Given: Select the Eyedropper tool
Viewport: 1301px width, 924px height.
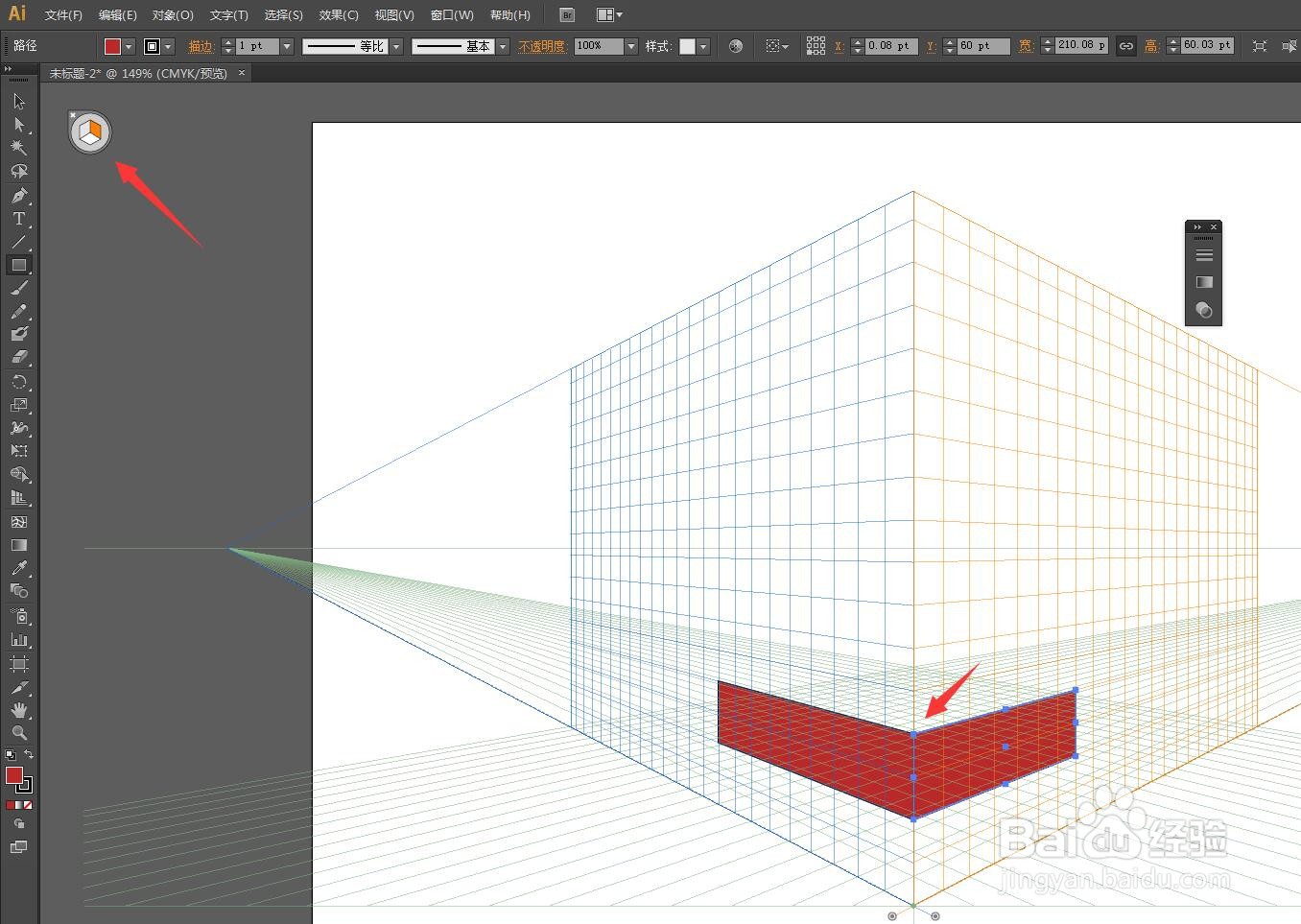Looking at the screenshot, I should click(x=19, y=568).
